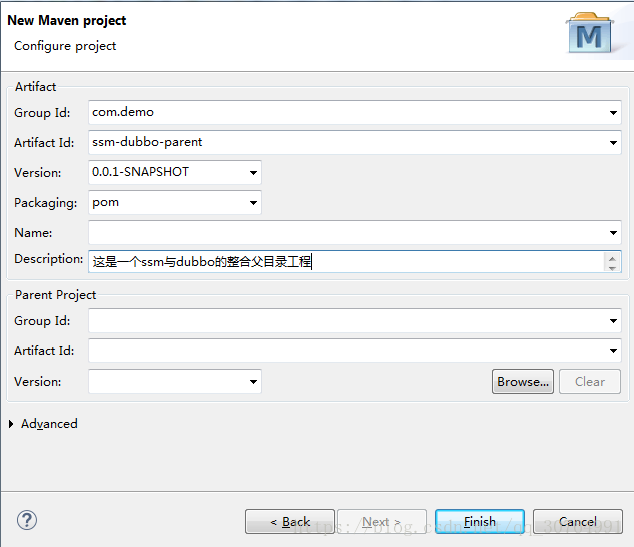Viewport: 634px width, 547px height.
Task: Click Browse to choose a parent project
Action: pos(523,382)
